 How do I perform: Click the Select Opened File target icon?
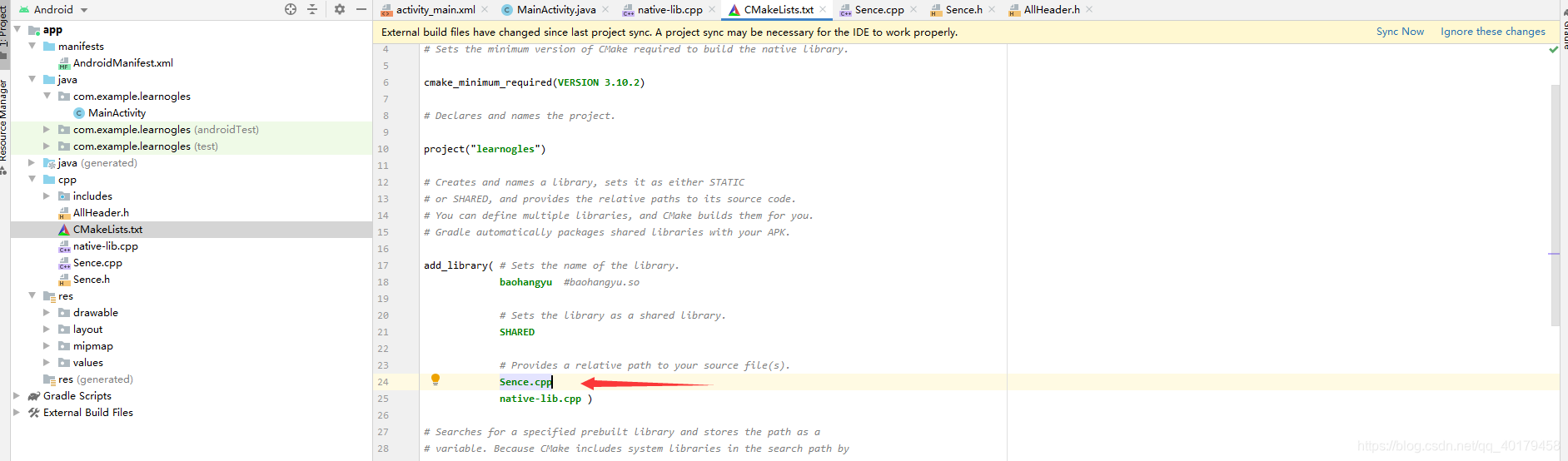(x=291, y=9)
